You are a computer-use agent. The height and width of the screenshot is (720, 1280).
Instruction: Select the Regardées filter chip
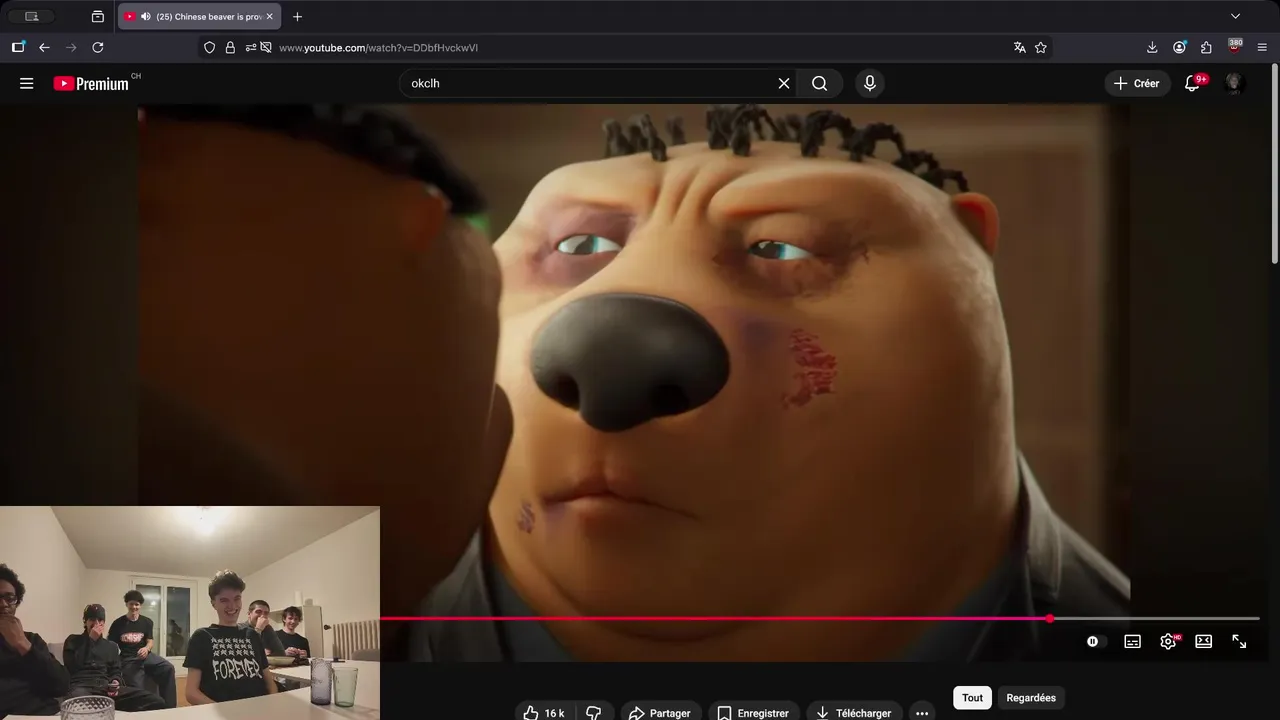coord(1031,698)
